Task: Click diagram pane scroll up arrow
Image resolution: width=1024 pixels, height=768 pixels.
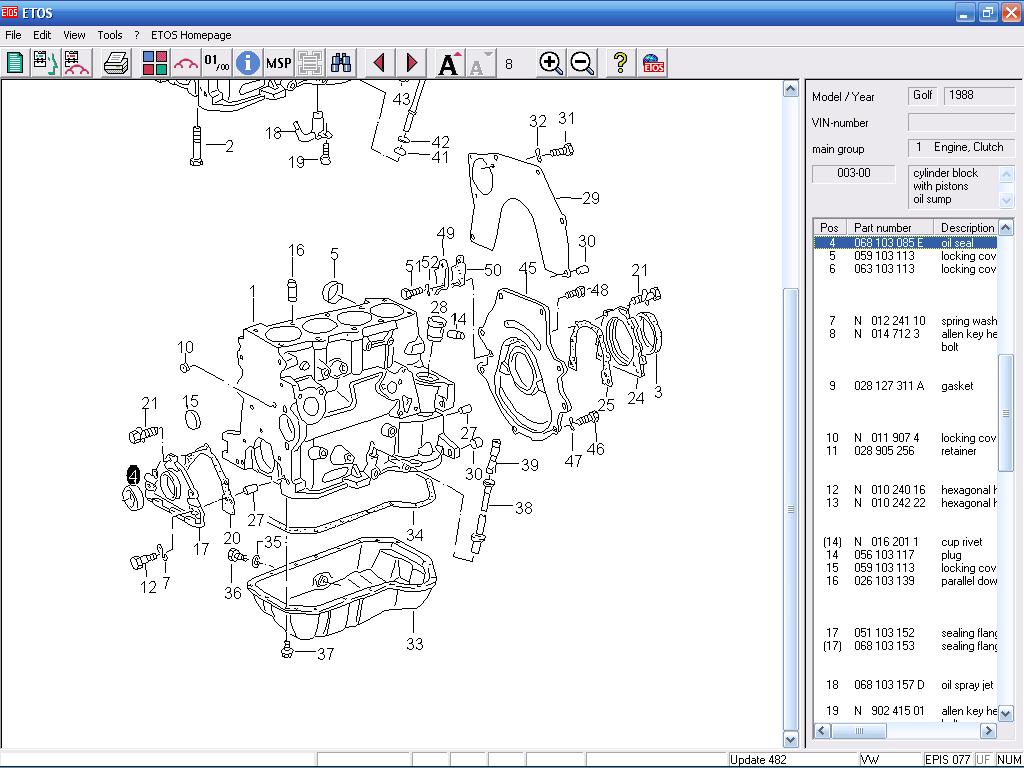Action: pyautogui.click(x=791, y=88)
